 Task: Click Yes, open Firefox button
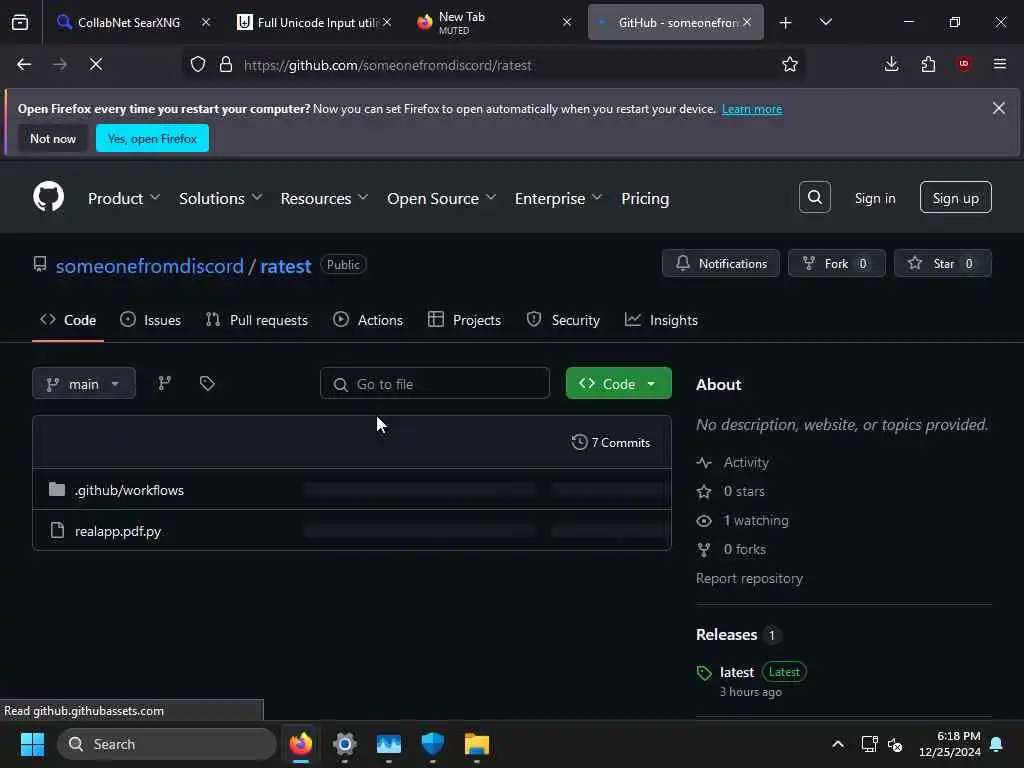point(152,138)
